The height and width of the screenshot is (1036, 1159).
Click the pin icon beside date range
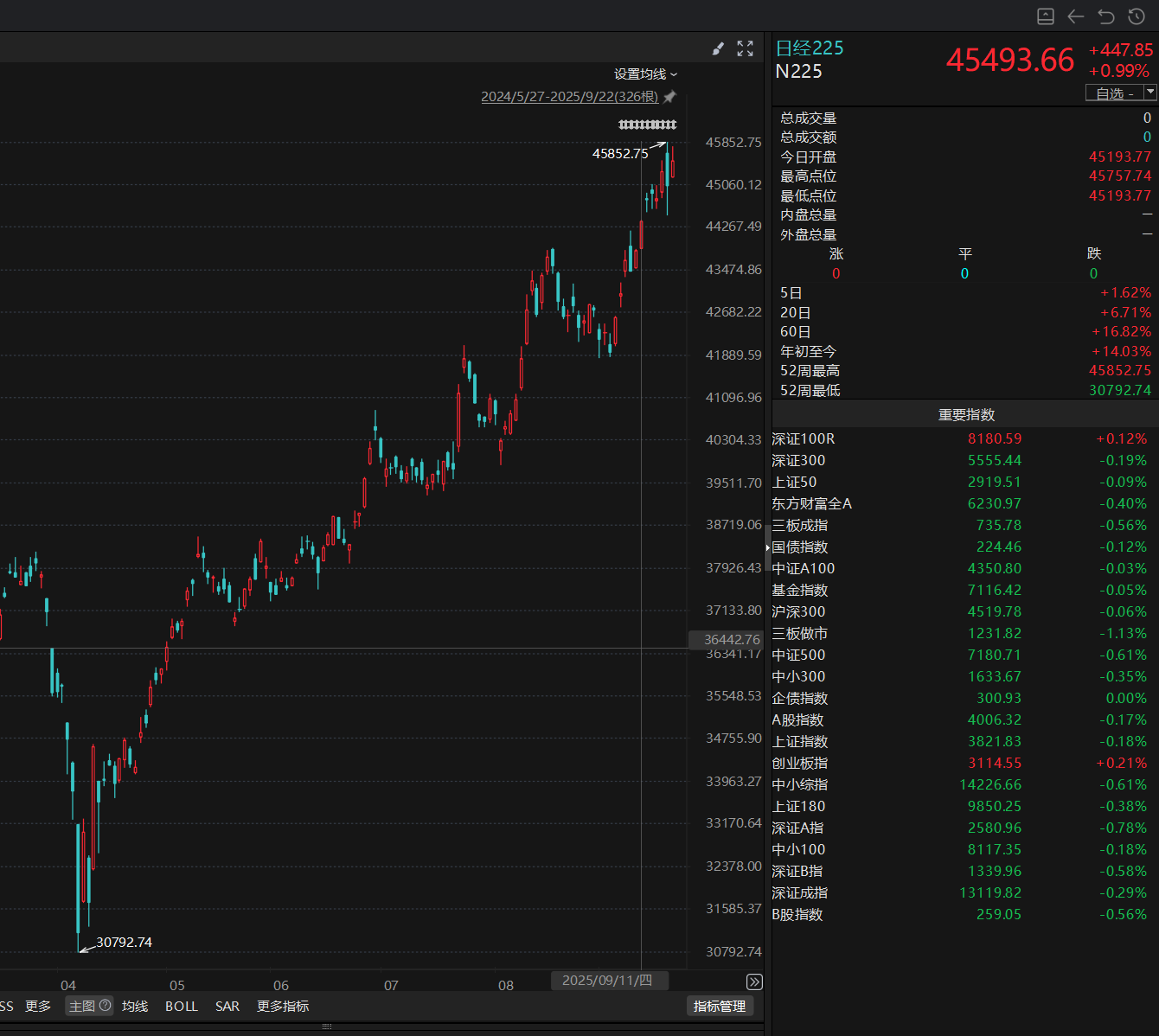click(669, 97)
